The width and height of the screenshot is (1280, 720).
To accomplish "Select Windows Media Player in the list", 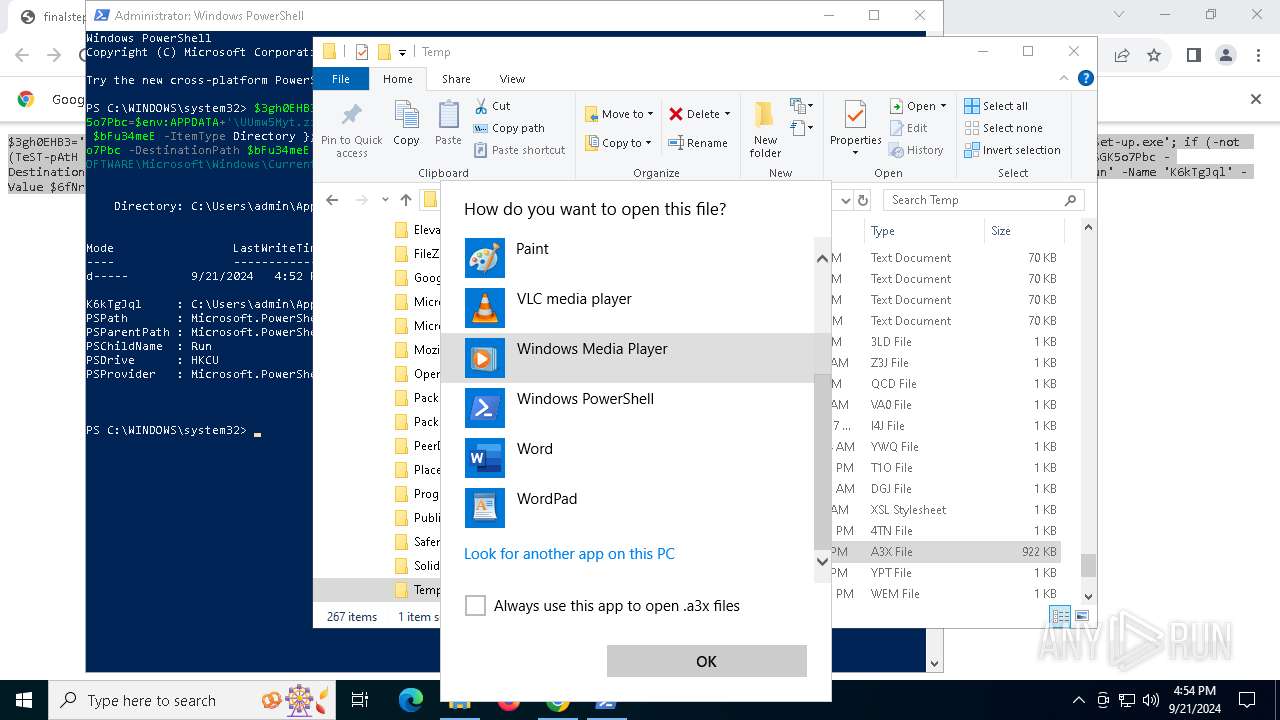I will click(x=628, y=358).
